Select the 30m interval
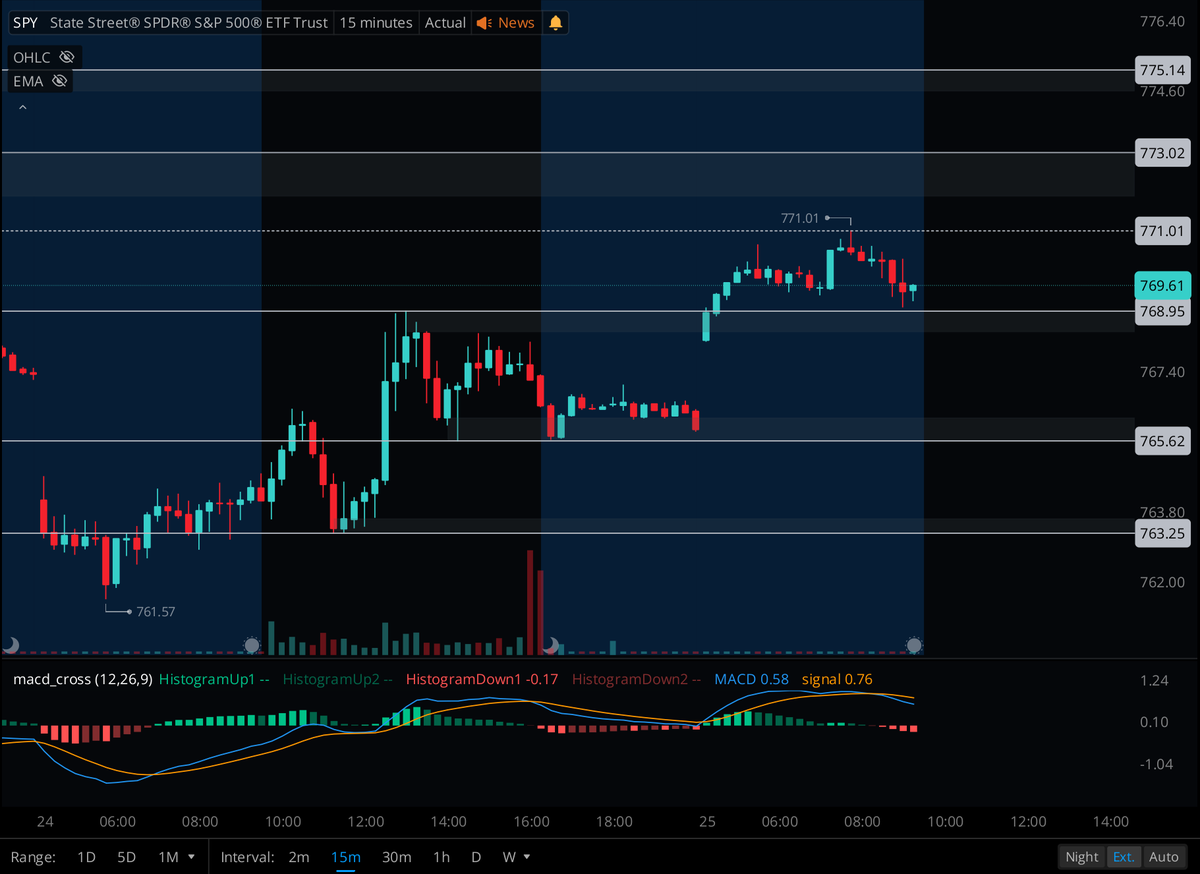Image resolution: width=1200 pixels, height=874 pixels. [397, 857]
